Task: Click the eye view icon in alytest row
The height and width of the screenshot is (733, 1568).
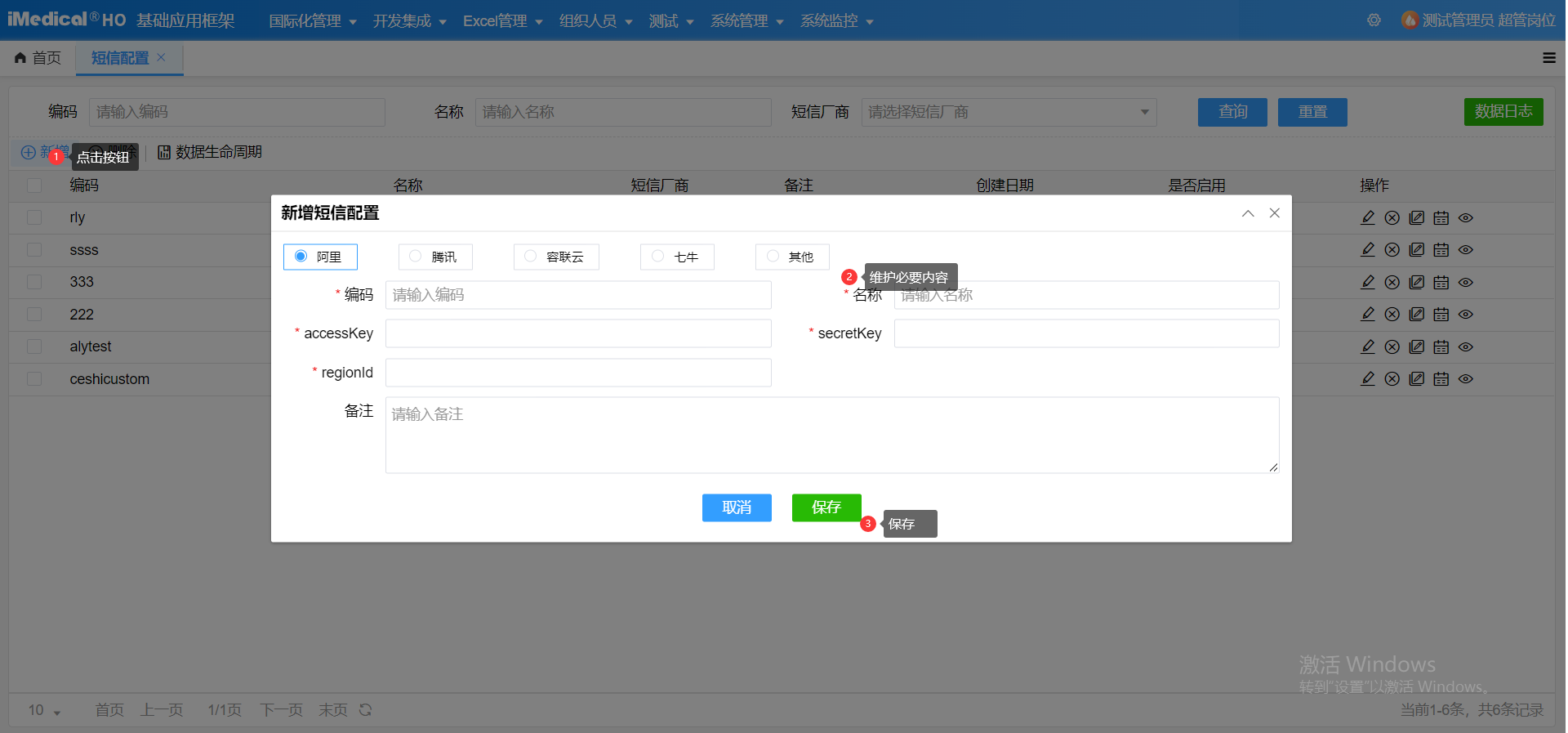Action: click(x=1466, y=347)
